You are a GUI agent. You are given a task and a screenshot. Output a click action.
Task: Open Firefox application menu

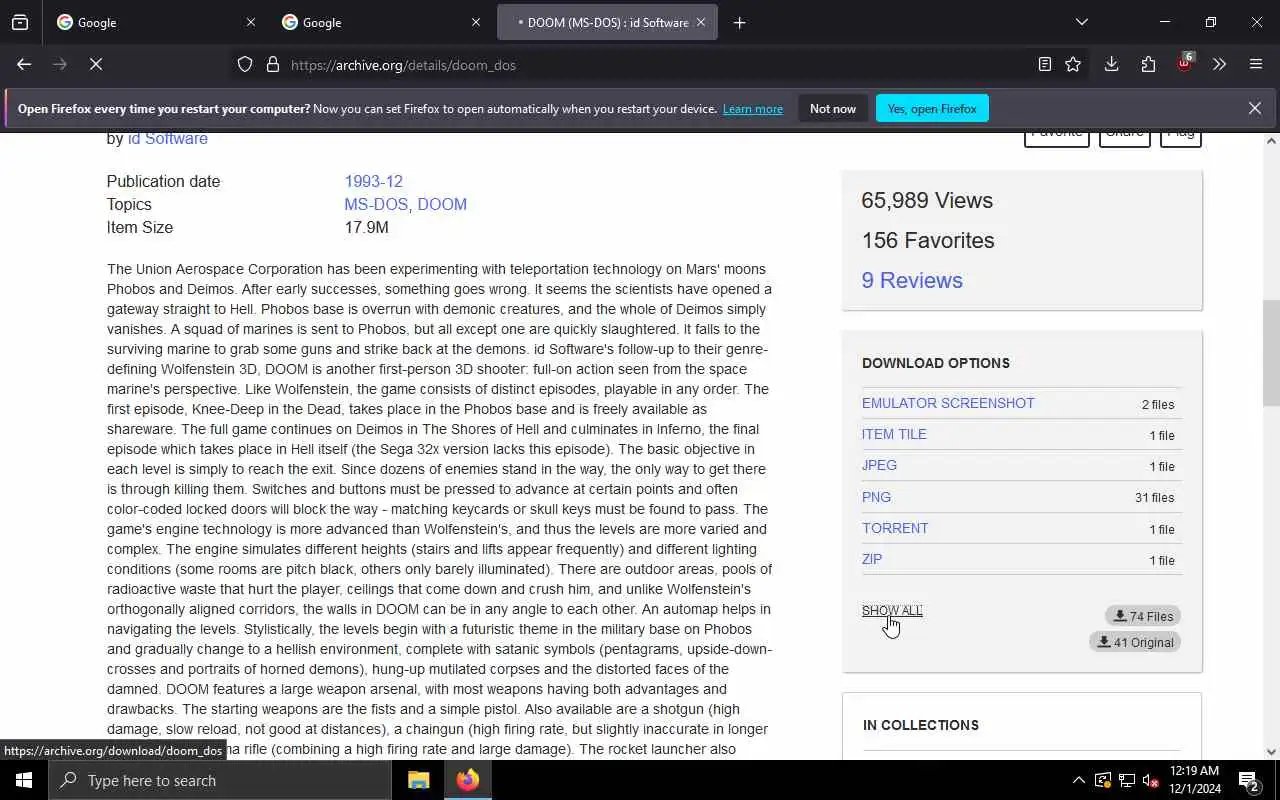1256,64
